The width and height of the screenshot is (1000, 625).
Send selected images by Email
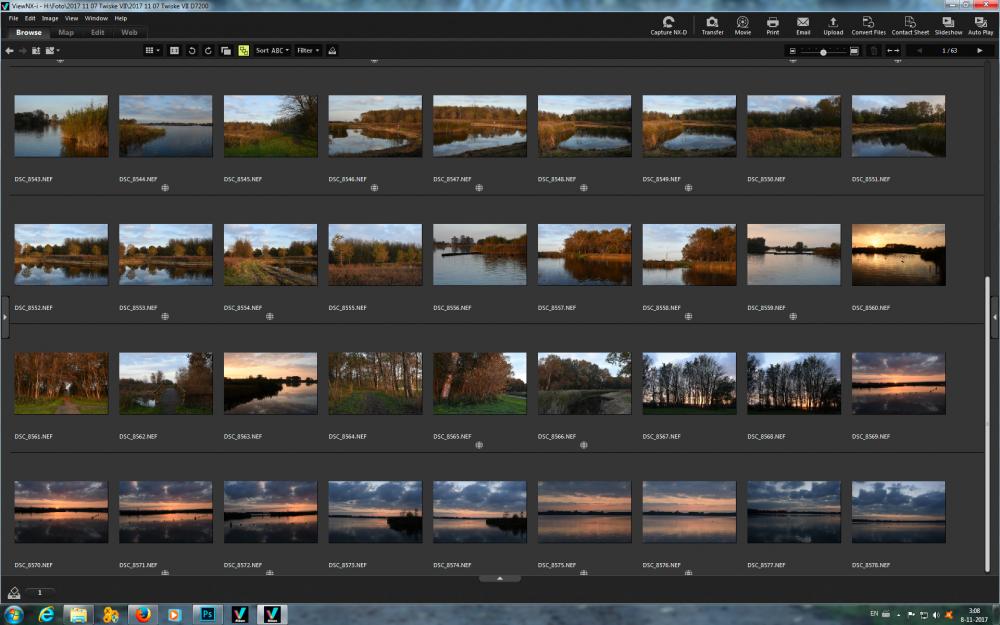[803, 26]
